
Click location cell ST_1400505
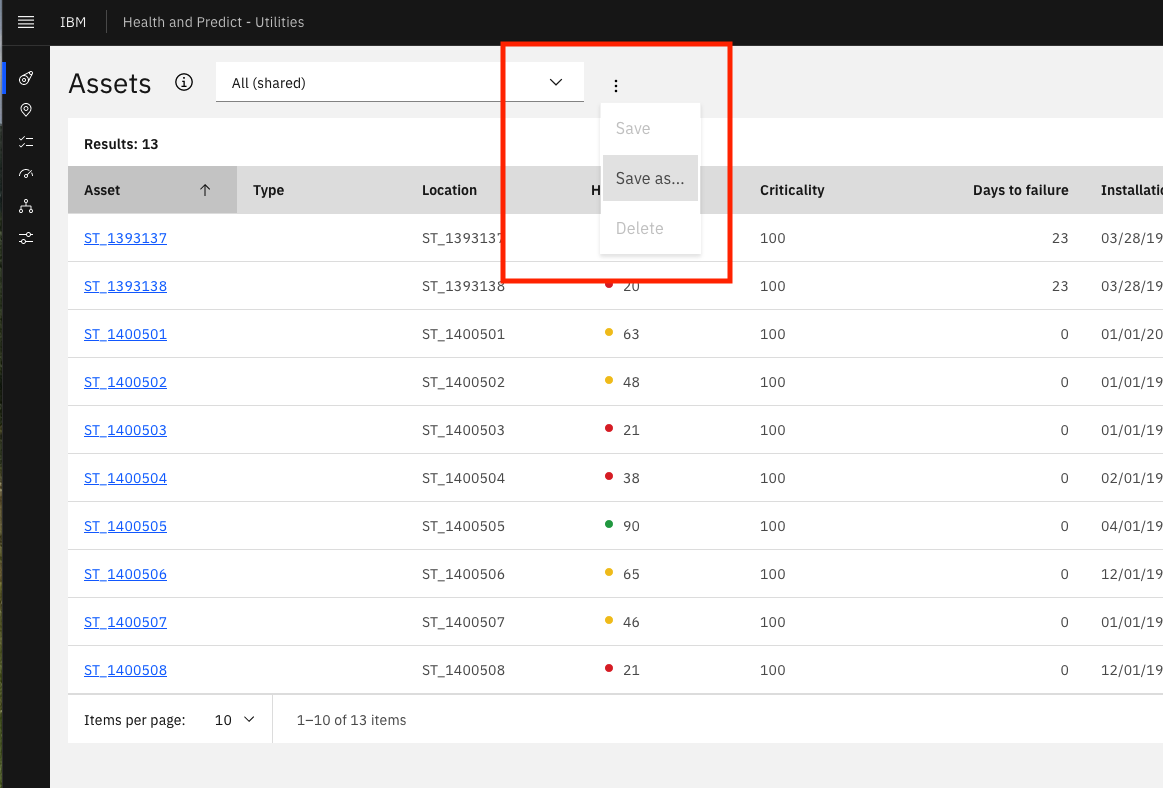point(464,526)
